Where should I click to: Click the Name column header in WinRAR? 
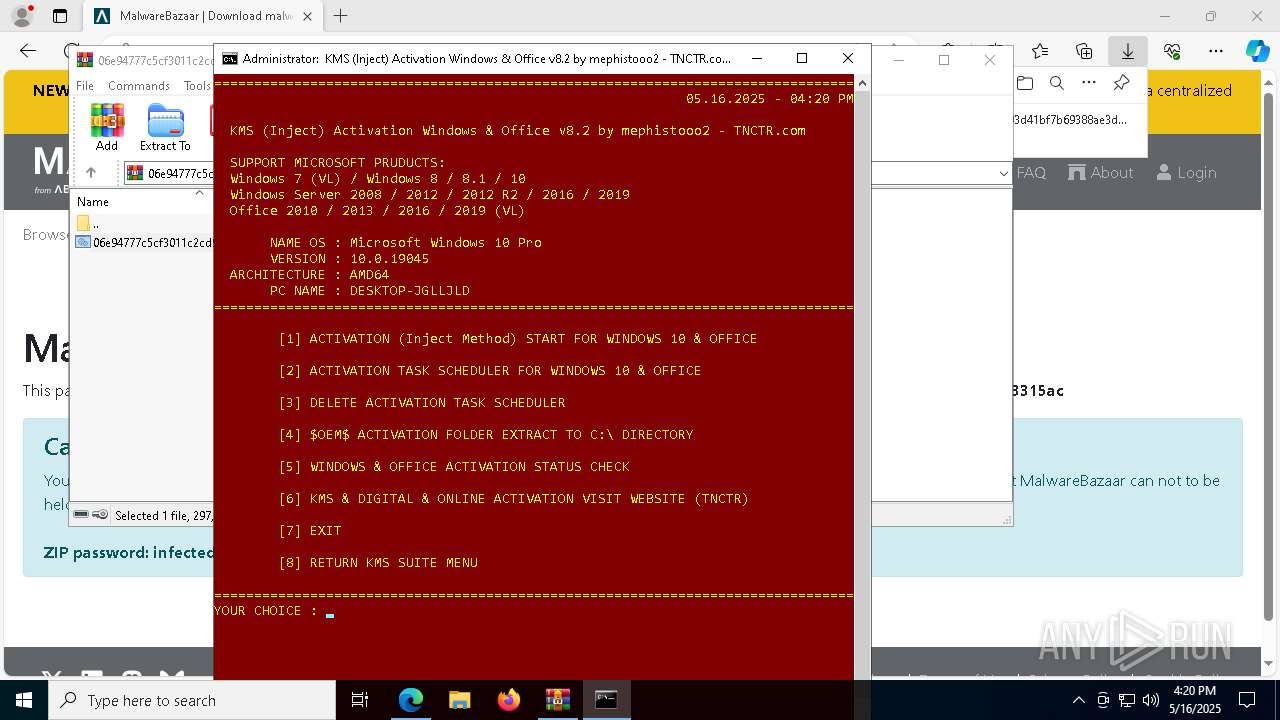(x=93, y=201)
